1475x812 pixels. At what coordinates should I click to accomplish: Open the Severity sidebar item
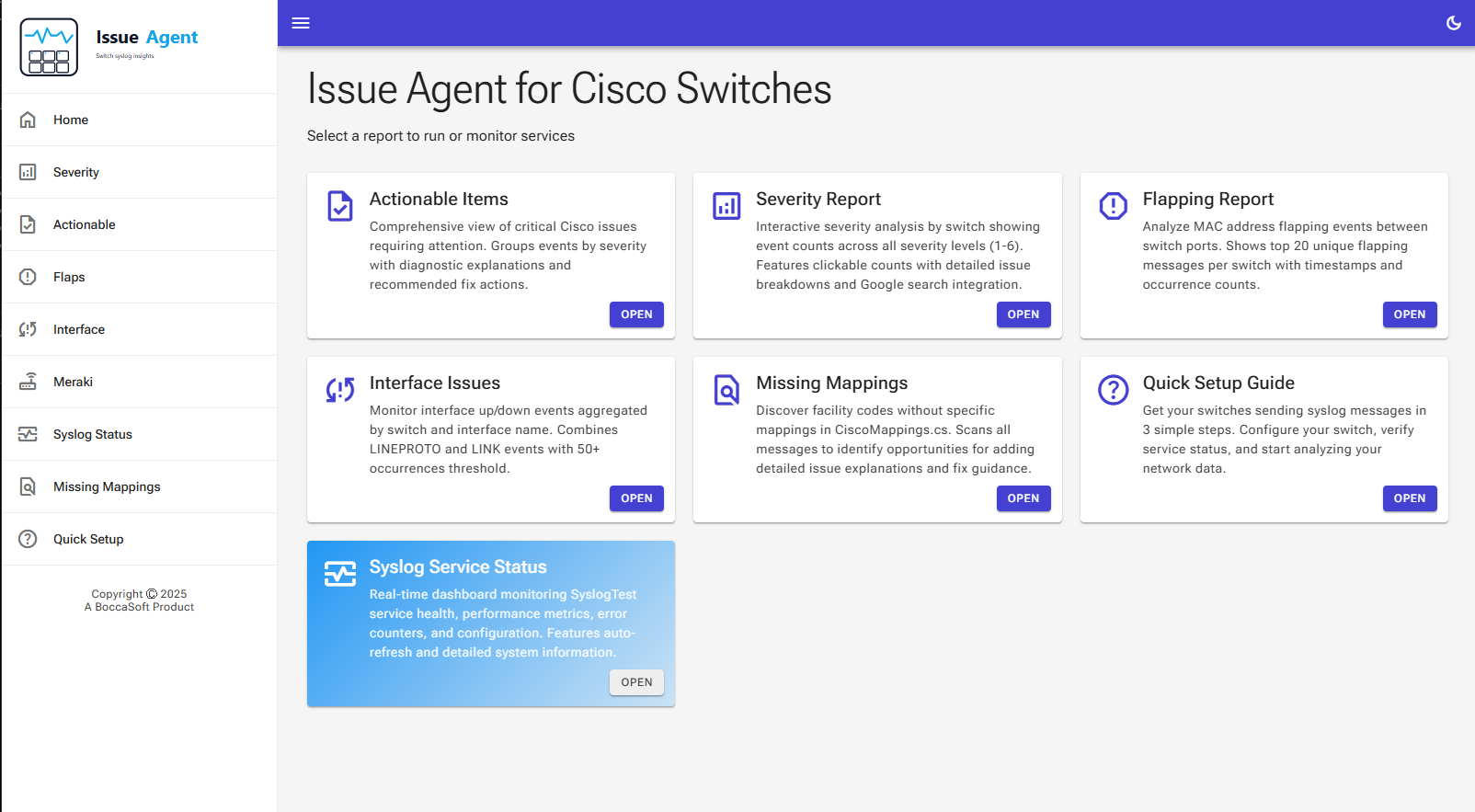pyautogui.click(x=139, y=172)
